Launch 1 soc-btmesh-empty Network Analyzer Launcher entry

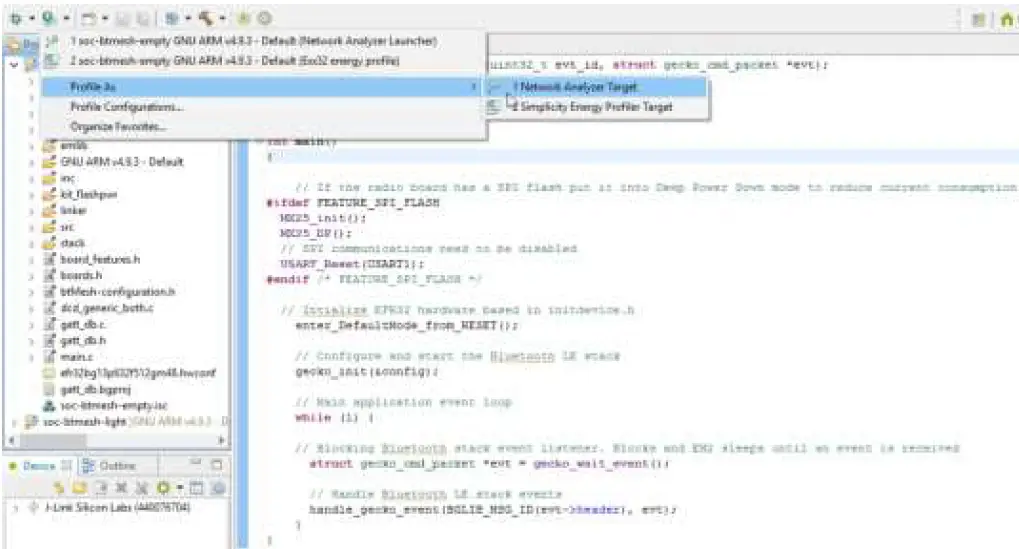tap(264, 41)
